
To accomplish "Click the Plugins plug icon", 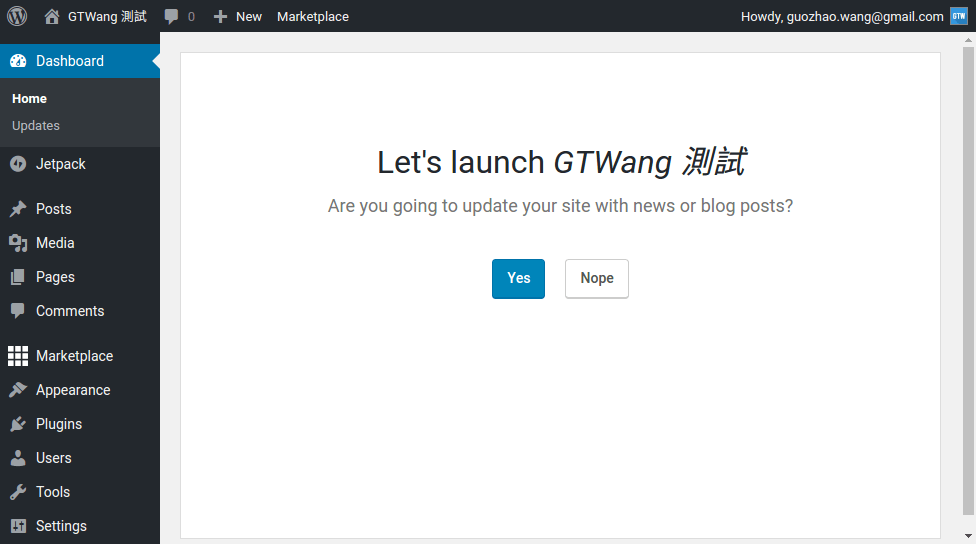I will (x=18, y=424).
